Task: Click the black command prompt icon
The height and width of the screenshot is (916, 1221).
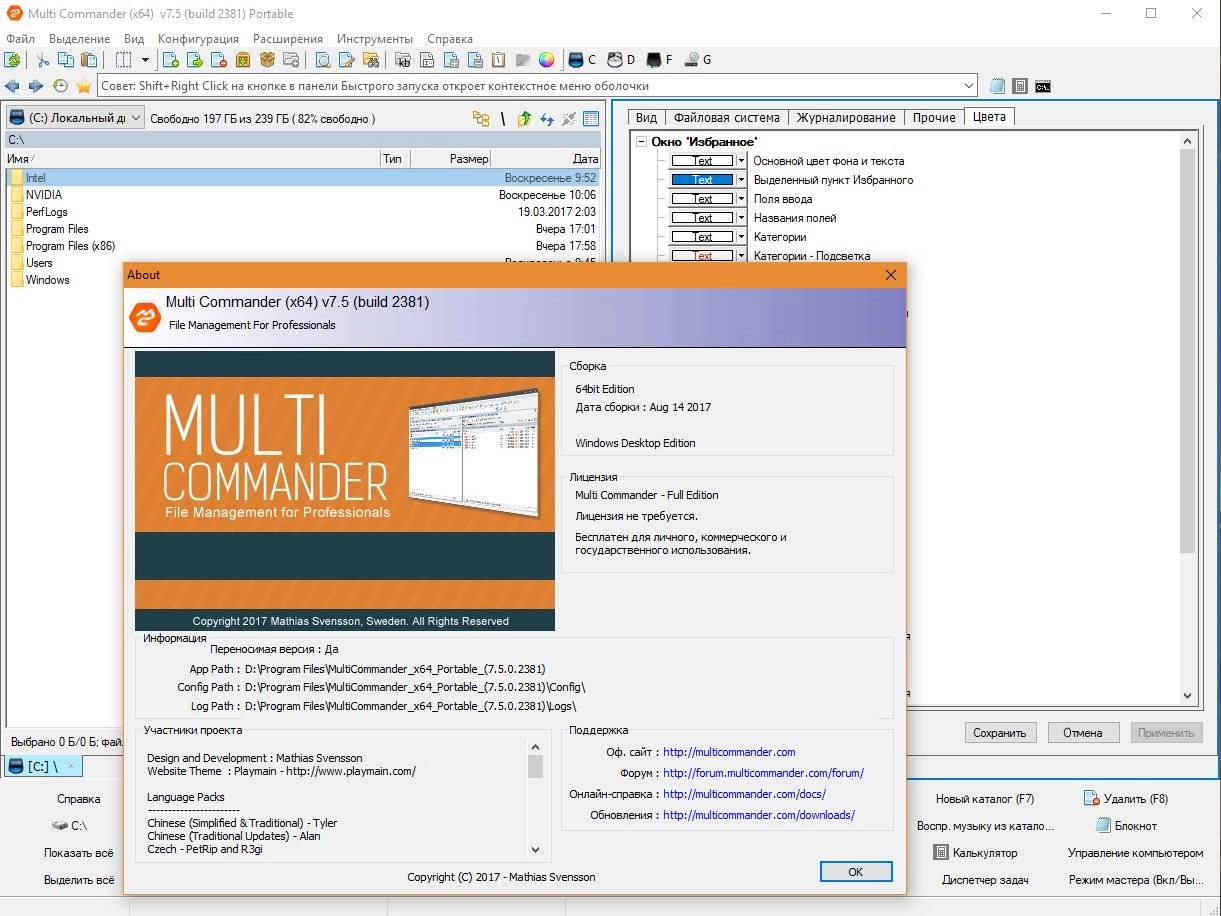Action: coord(1043,86)
